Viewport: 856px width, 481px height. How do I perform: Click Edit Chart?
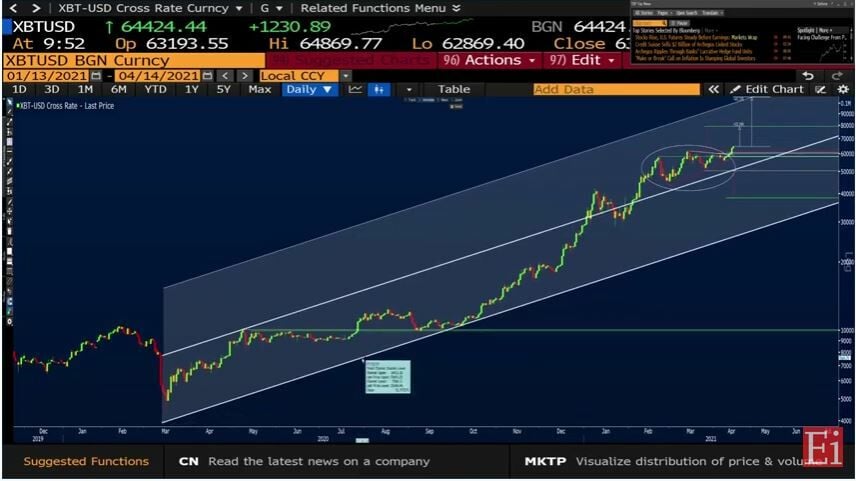click(x=767, y=90)
